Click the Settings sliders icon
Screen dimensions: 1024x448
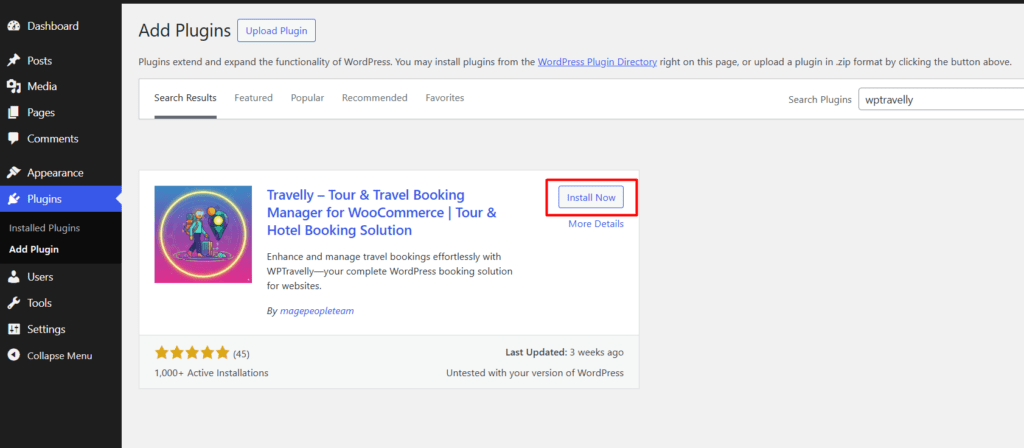pos(13,329)
